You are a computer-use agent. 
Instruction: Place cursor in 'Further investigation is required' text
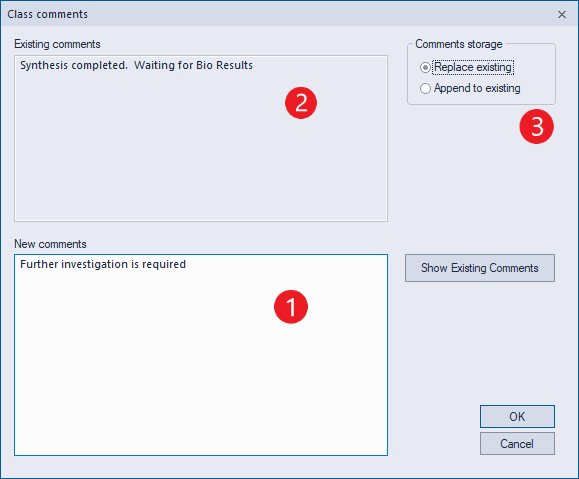pos(103,264)
